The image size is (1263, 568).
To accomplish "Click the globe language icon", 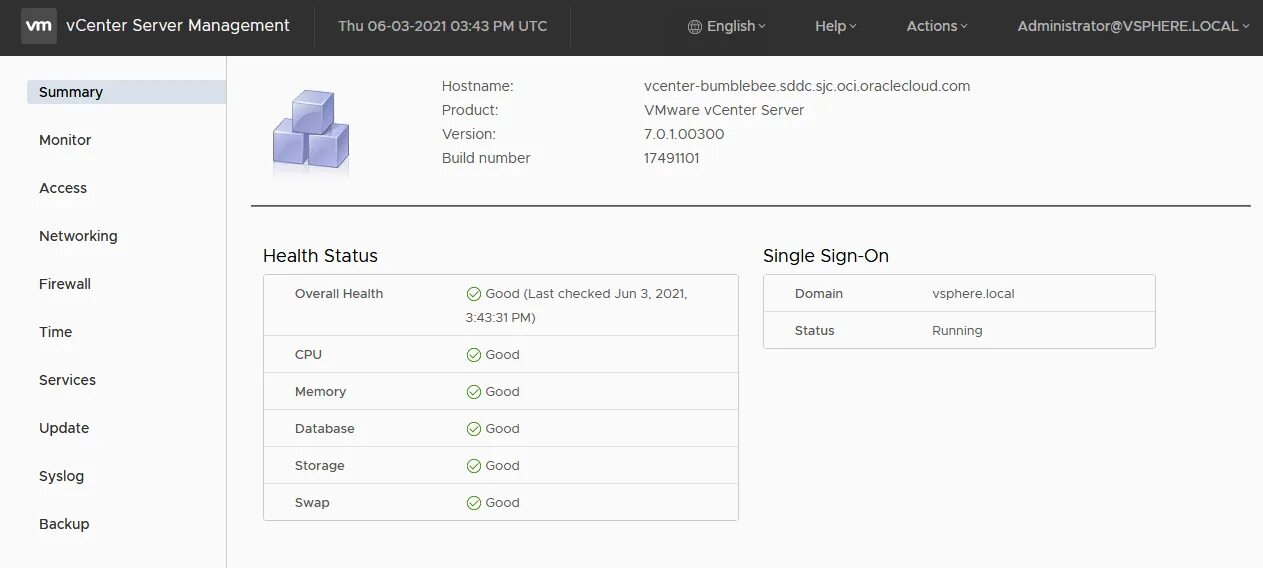I will point(695,27).
